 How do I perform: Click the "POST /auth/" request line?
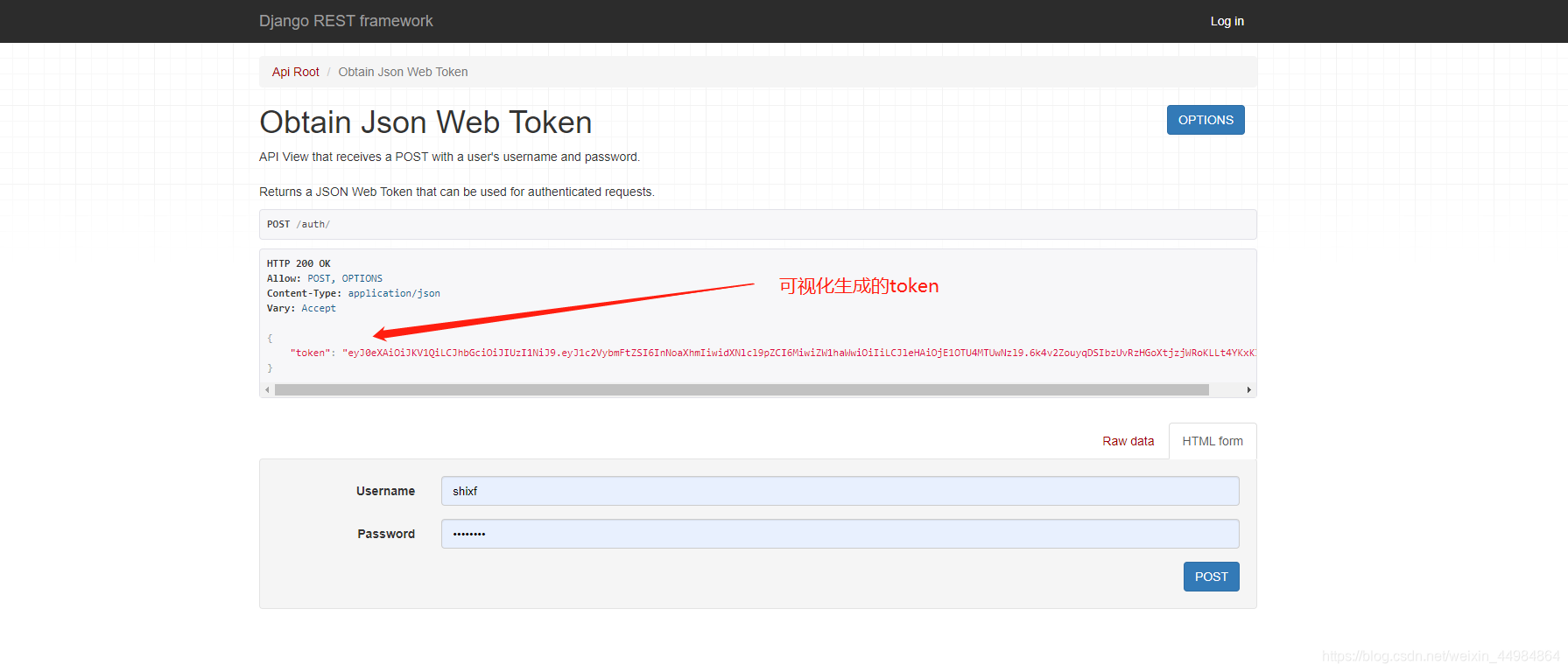tap(299, 225)
